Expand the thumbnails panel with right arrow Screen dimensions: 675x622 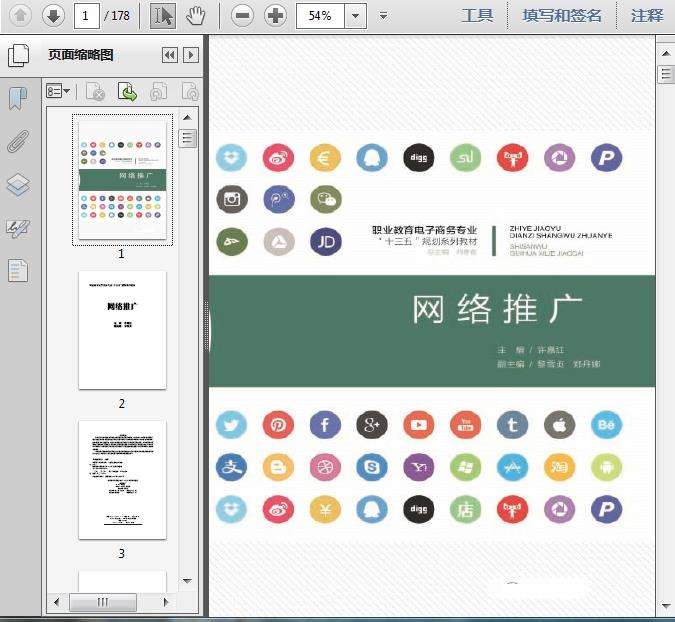tap(191, 55)
